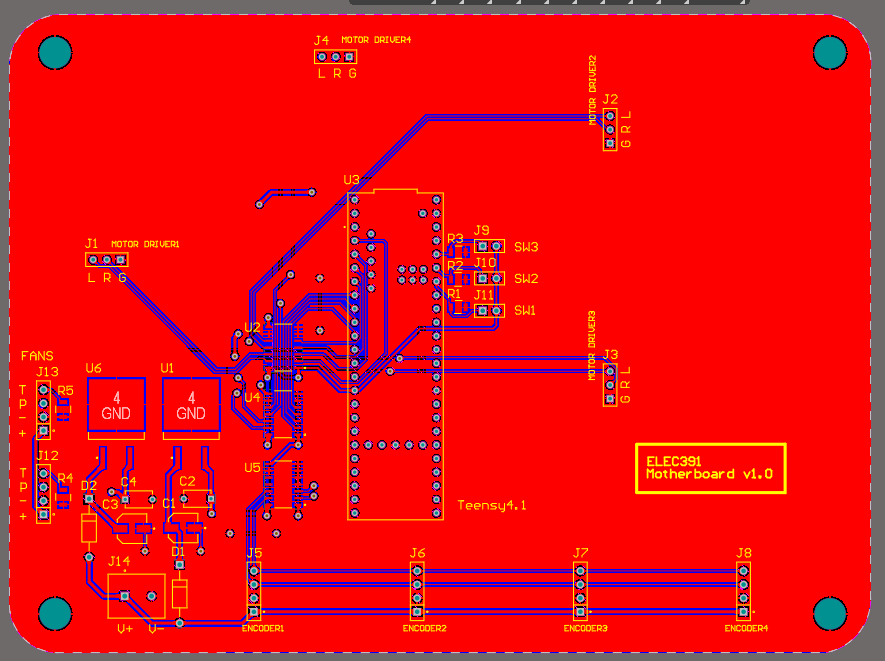Select the MOTOR DRIVER4 header J4

[334, 57]
